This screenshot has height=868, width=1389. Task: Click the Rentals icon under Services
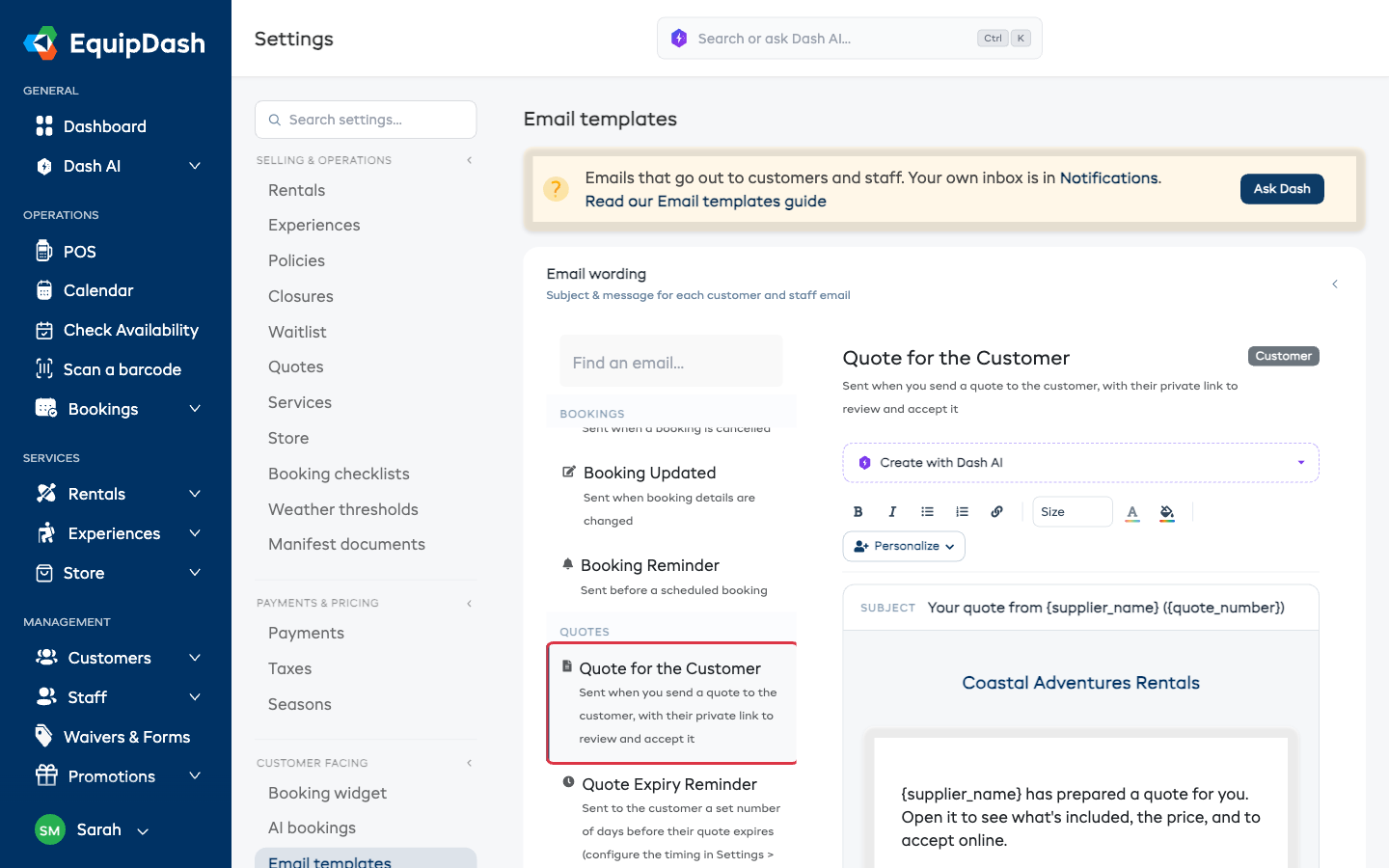(45, 493)
